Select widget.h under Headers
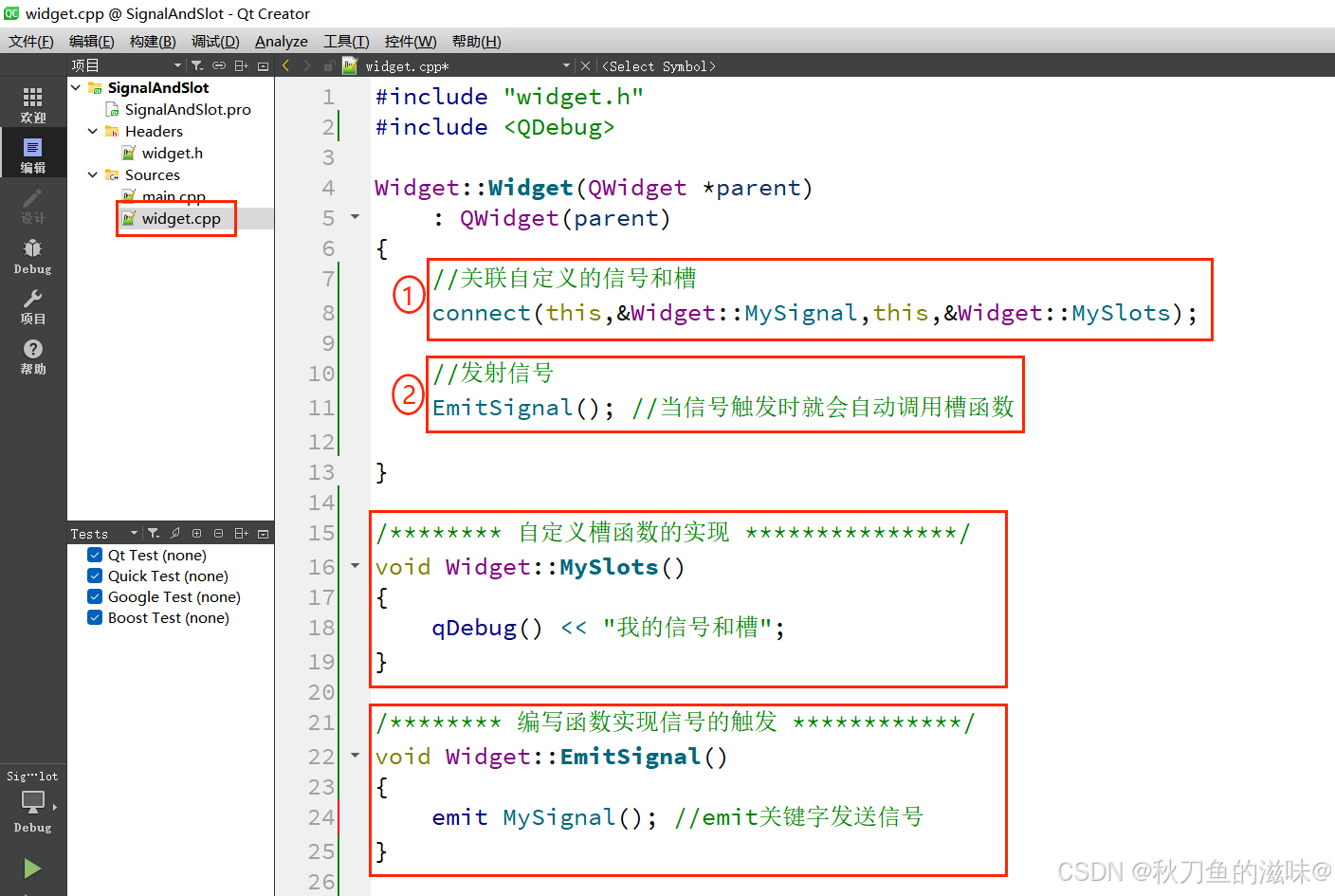This screenshot has height=896, width=1335. pyautogui.click(x=173, y=153)
